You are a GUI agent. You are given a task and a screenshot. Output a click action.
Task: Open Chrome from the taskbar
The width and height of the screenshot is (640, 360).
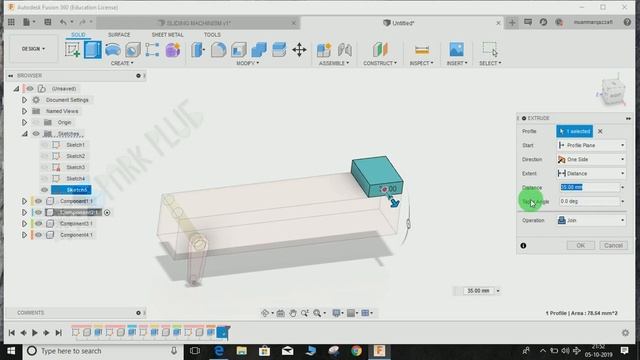pyautogui.click(x=356, y=351)
